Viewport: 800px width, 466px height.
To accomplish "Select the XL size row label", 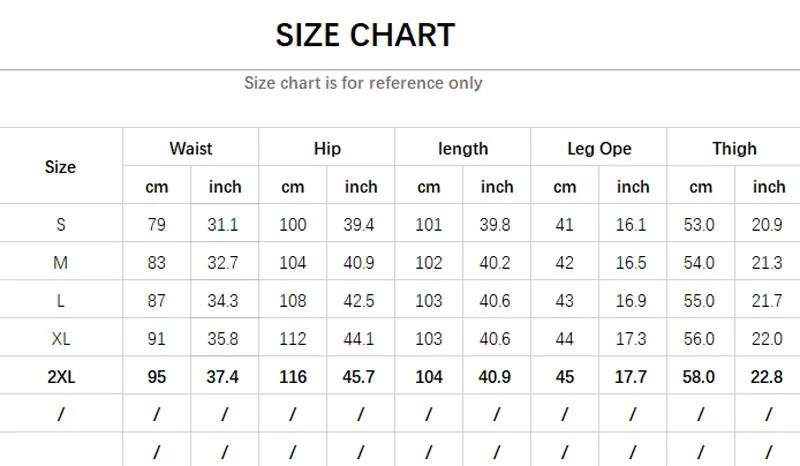I will [60, 339].
